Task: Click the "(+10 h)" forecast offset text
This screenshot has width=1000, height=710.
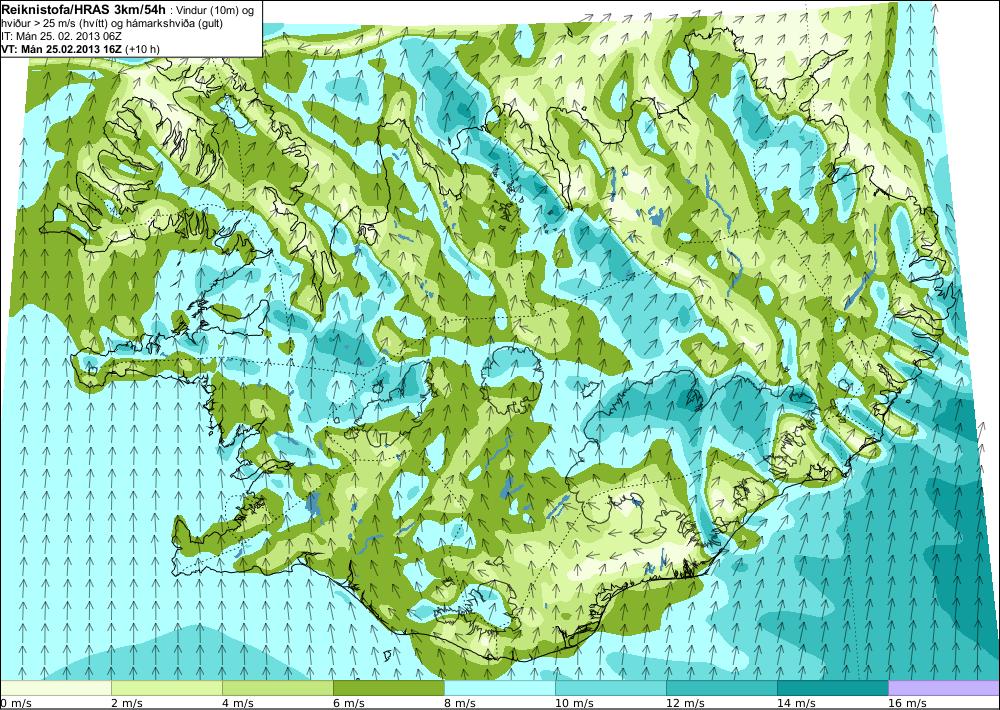Action: [x=142, y=49]
